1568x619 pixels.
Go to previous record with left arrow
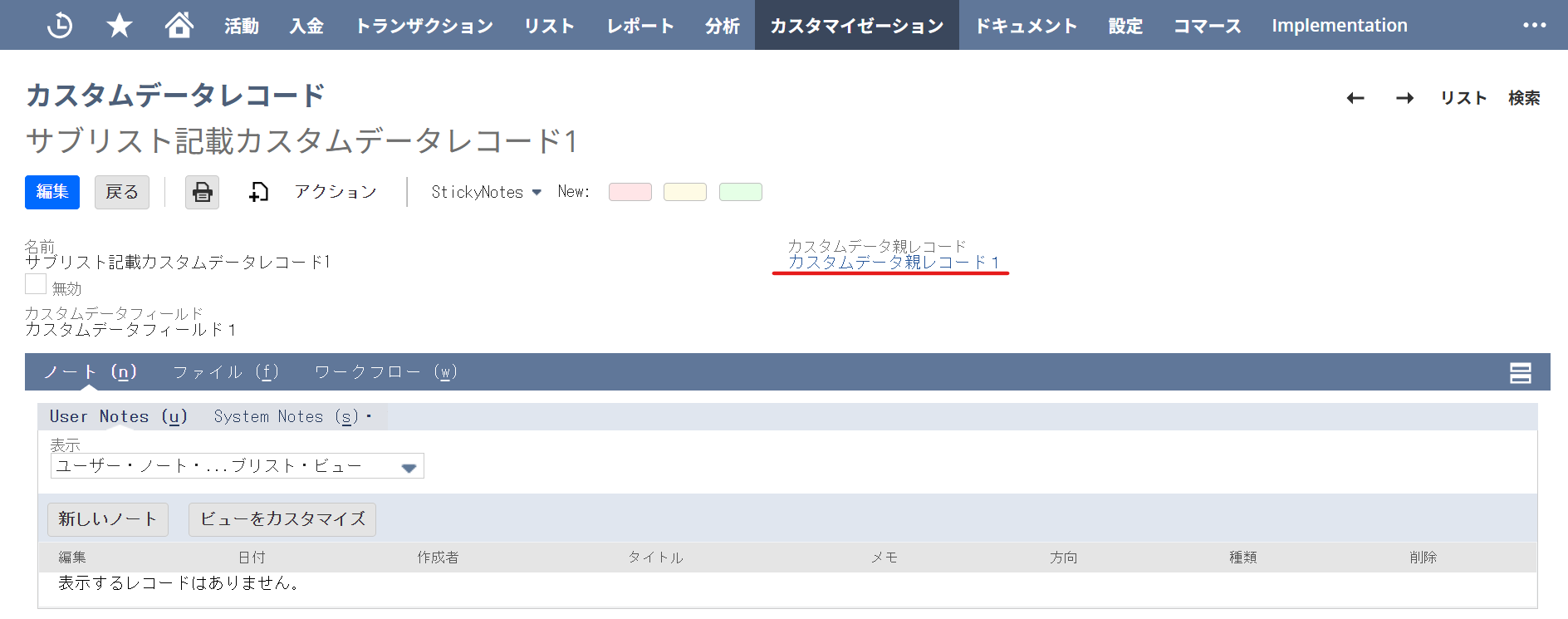pyautogui.click(x=1355, y=98)
